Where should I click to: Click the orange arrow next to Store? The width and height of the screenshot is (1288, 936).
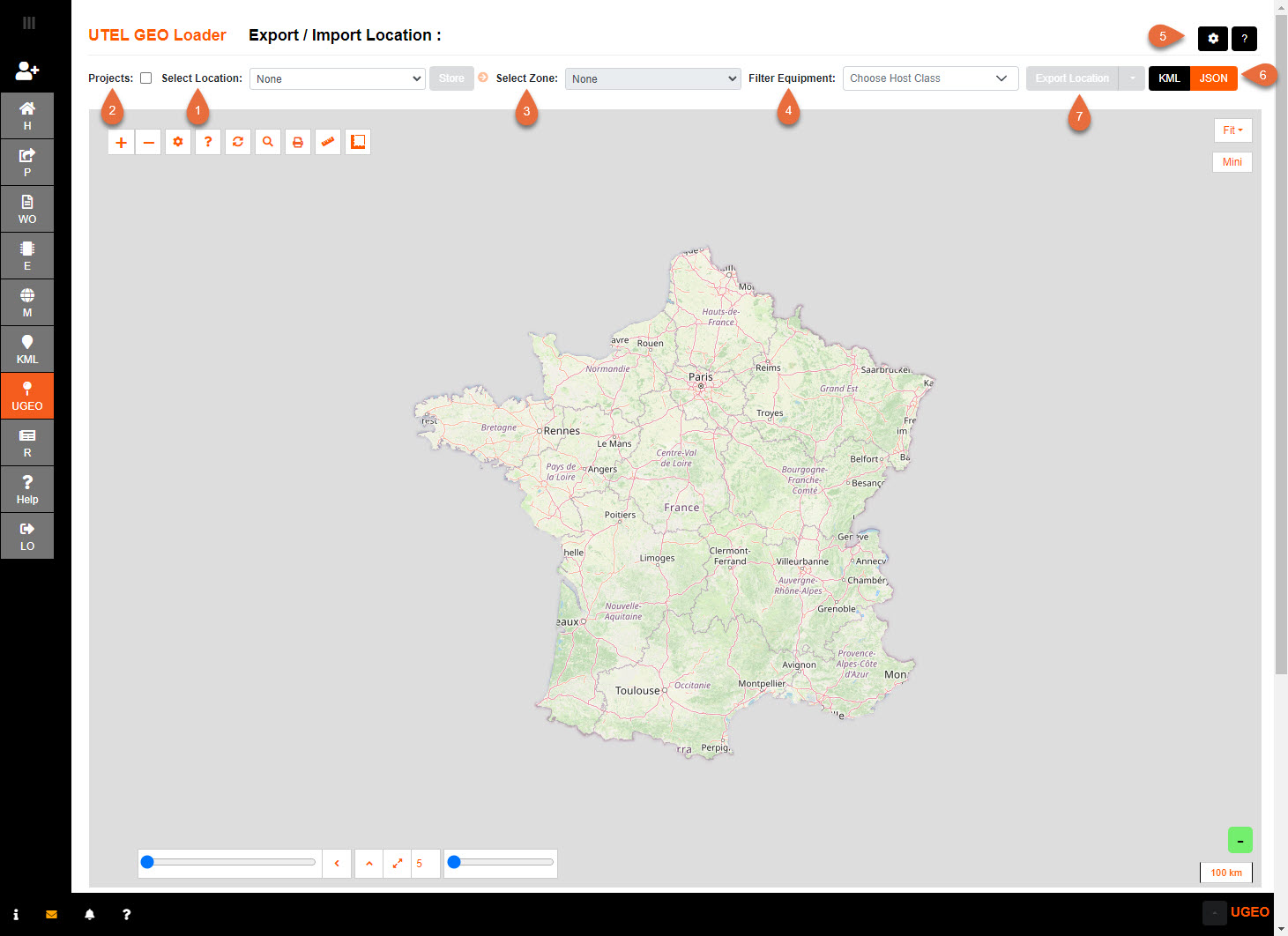483,78
